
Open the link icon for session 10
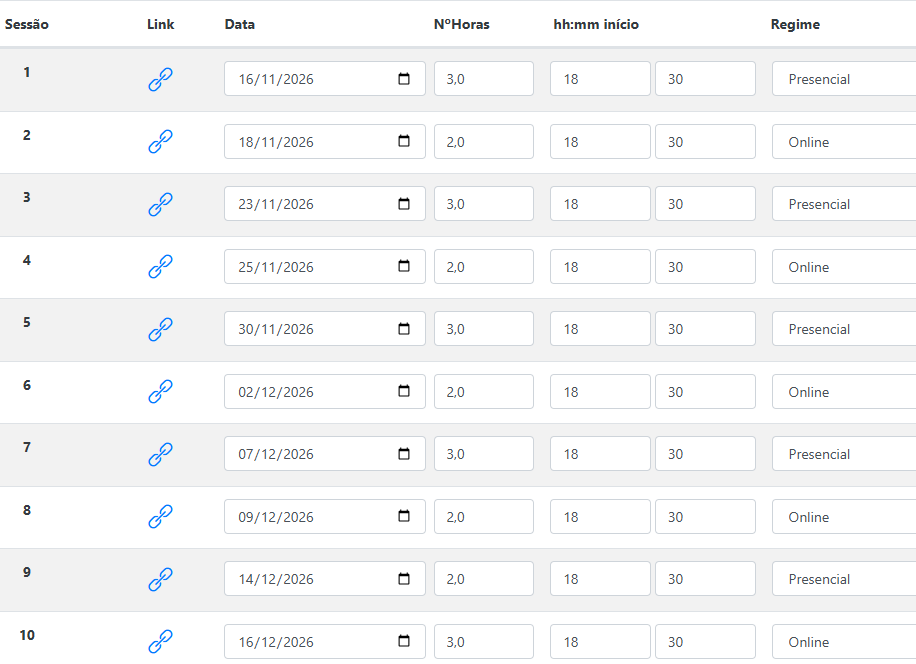pos(160,642)
